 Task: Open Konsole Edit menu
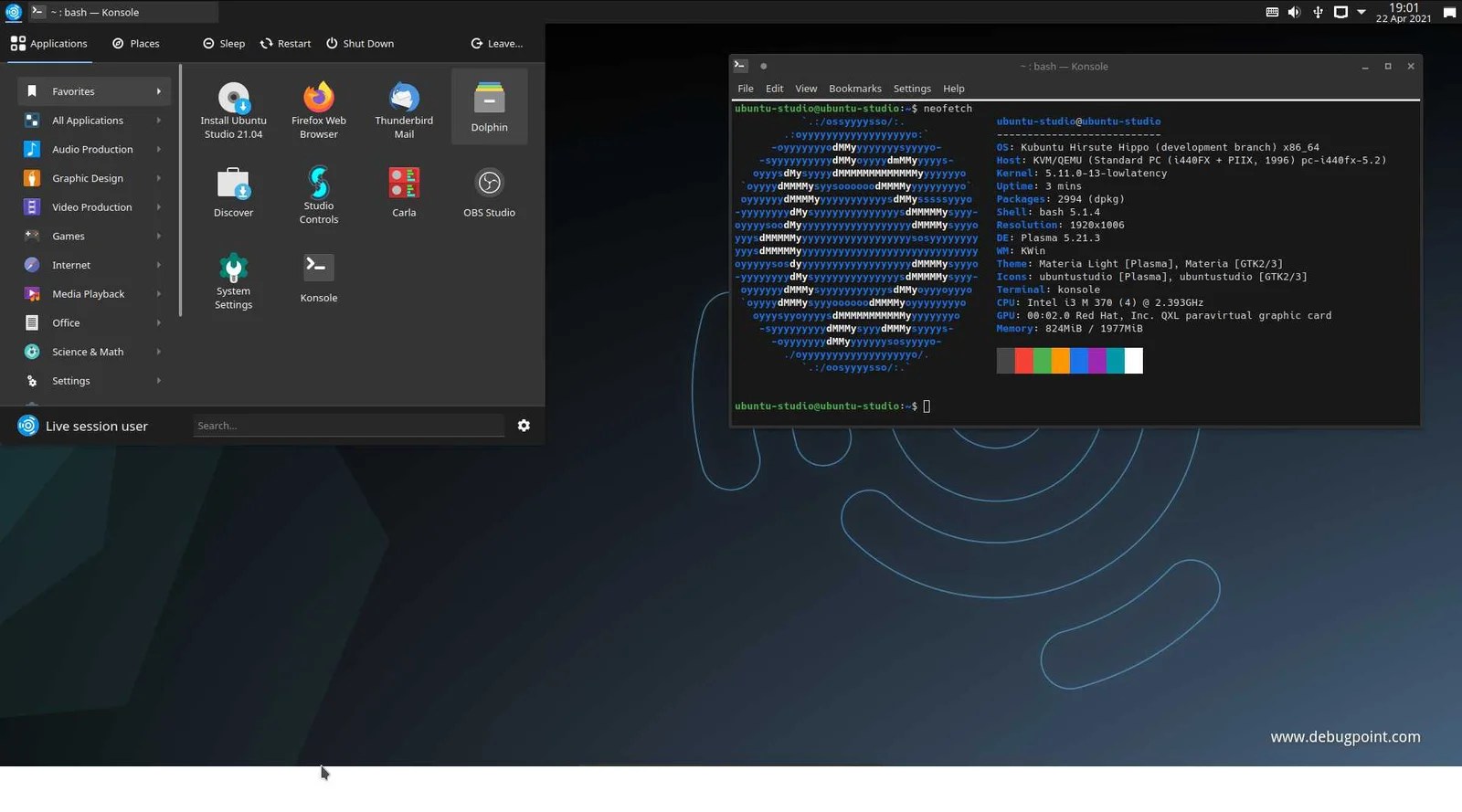[775, 89]
